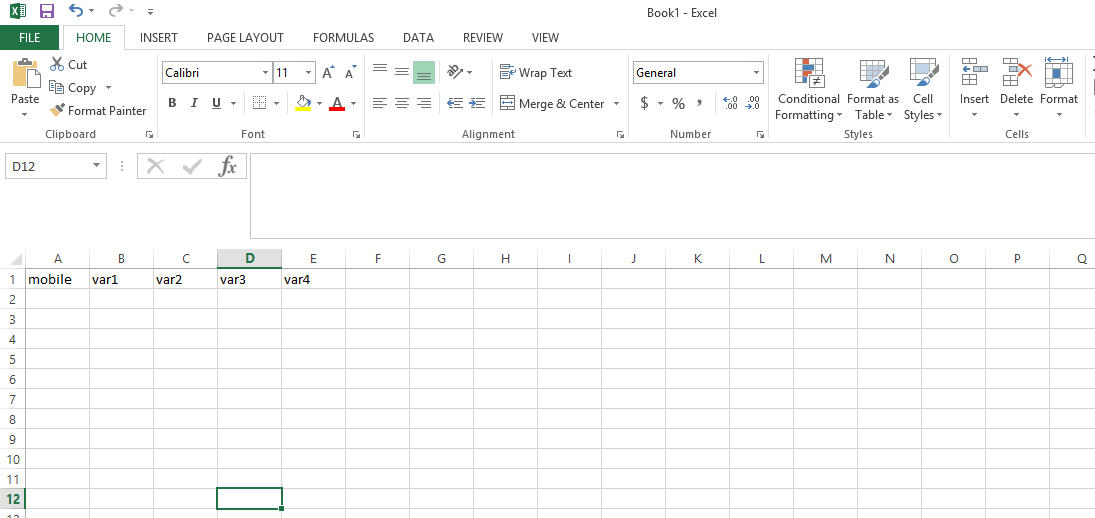Open the fill color dropdown arrow
This screenshot has width=1095, height=518.
pyautogui.click(x=319, y=103)
